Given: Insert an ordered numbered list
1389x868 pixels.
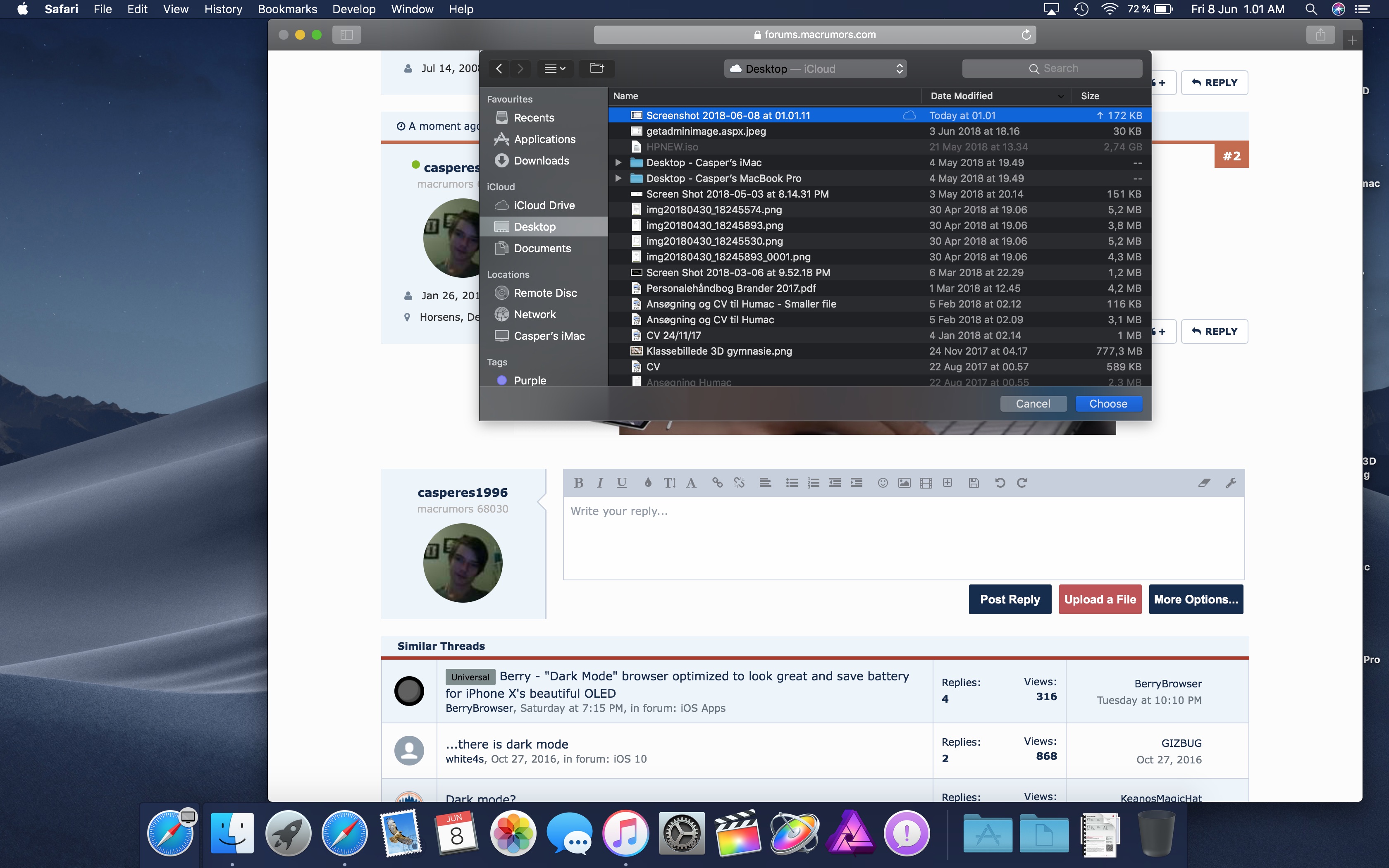Looking at the screenshot, I should pyautogui.click(x=813, y=483).
